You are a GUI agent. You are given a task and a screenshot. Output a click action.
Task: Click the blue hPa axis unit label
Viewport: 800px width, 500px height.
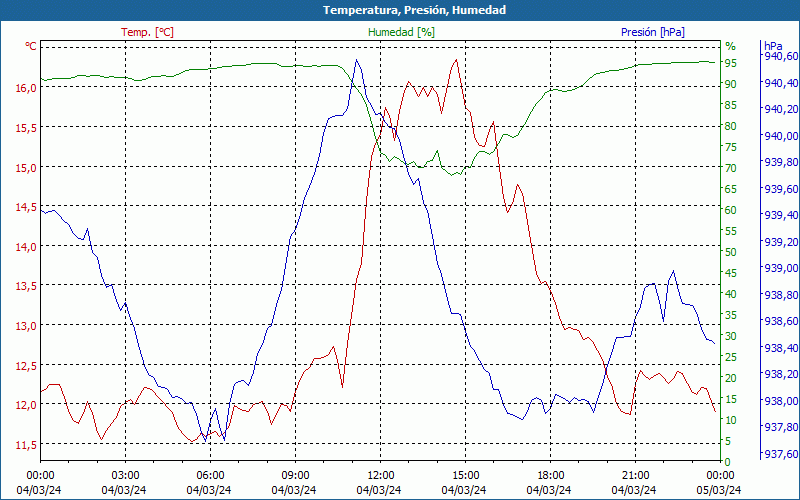772,46
